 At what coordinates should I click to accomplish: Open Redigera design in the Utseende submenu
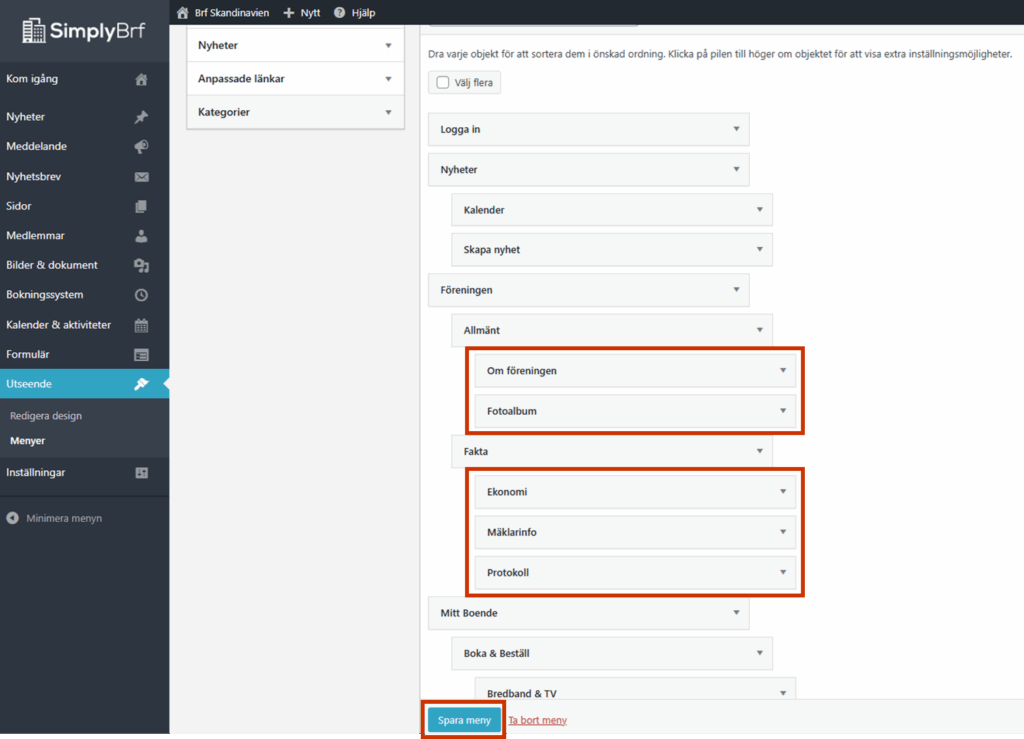(46, 416)
